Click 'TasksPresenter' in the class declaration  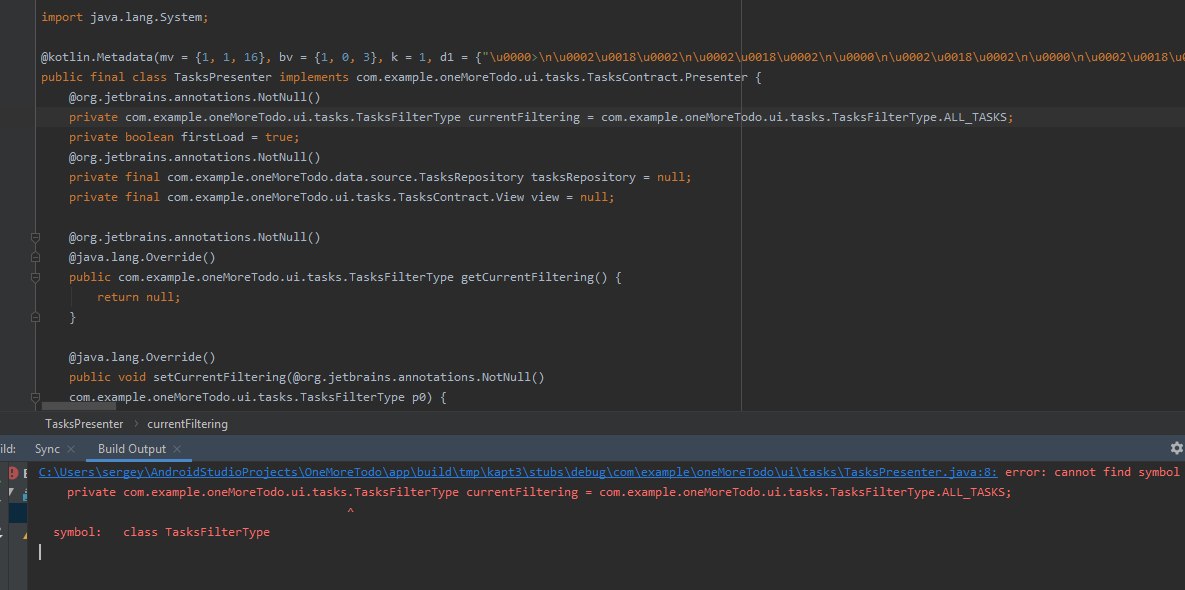click(223, 77)
